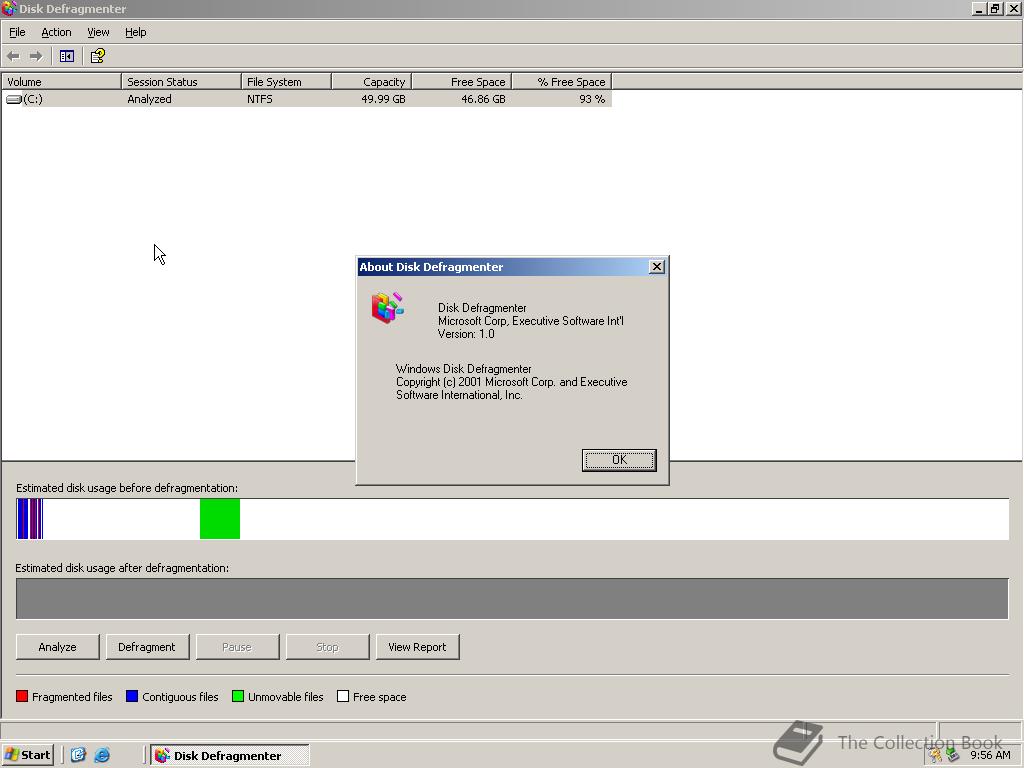Click the Fragmented files legend label
Image resolution: width=1024 pixels, height=768 pixels.
pyautogui.click(x=72, y=697)
